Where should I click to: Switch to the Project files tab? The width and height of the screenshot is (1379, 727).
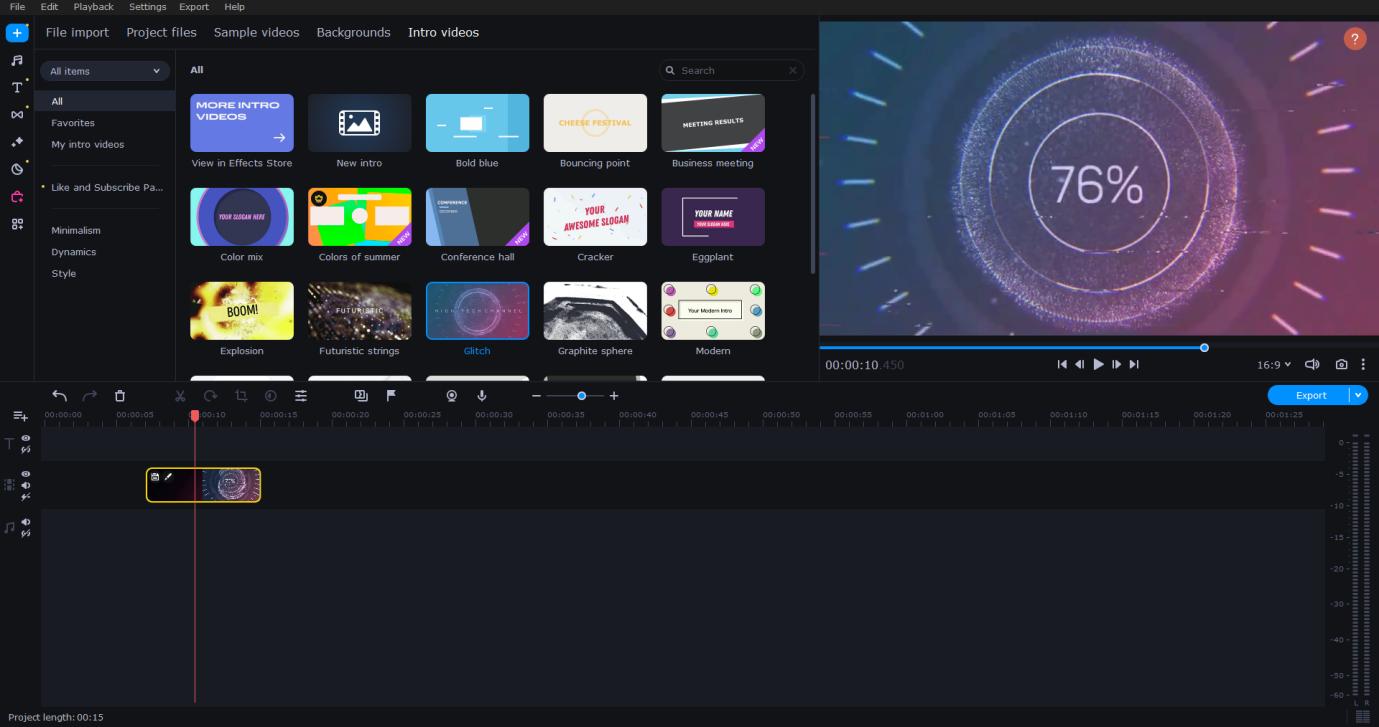(x=161, y=32)
